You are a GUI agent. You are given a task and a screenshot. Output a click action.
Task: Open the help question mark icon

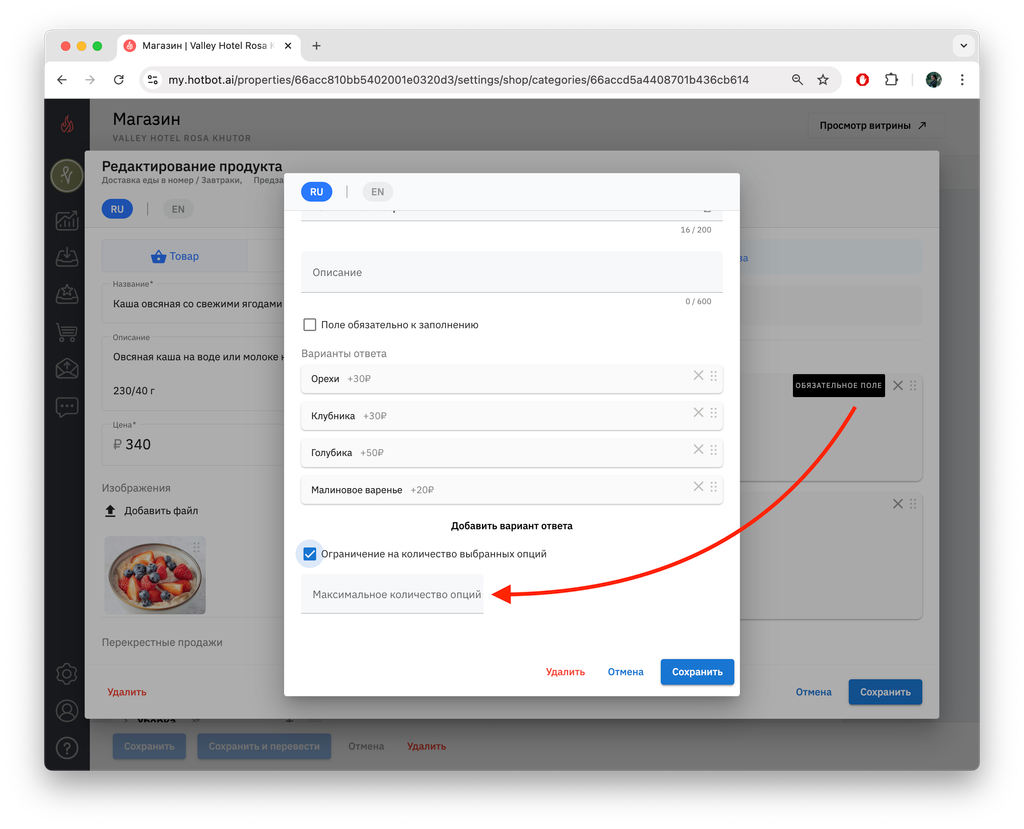pyautogui.click(x=67, y=747)
